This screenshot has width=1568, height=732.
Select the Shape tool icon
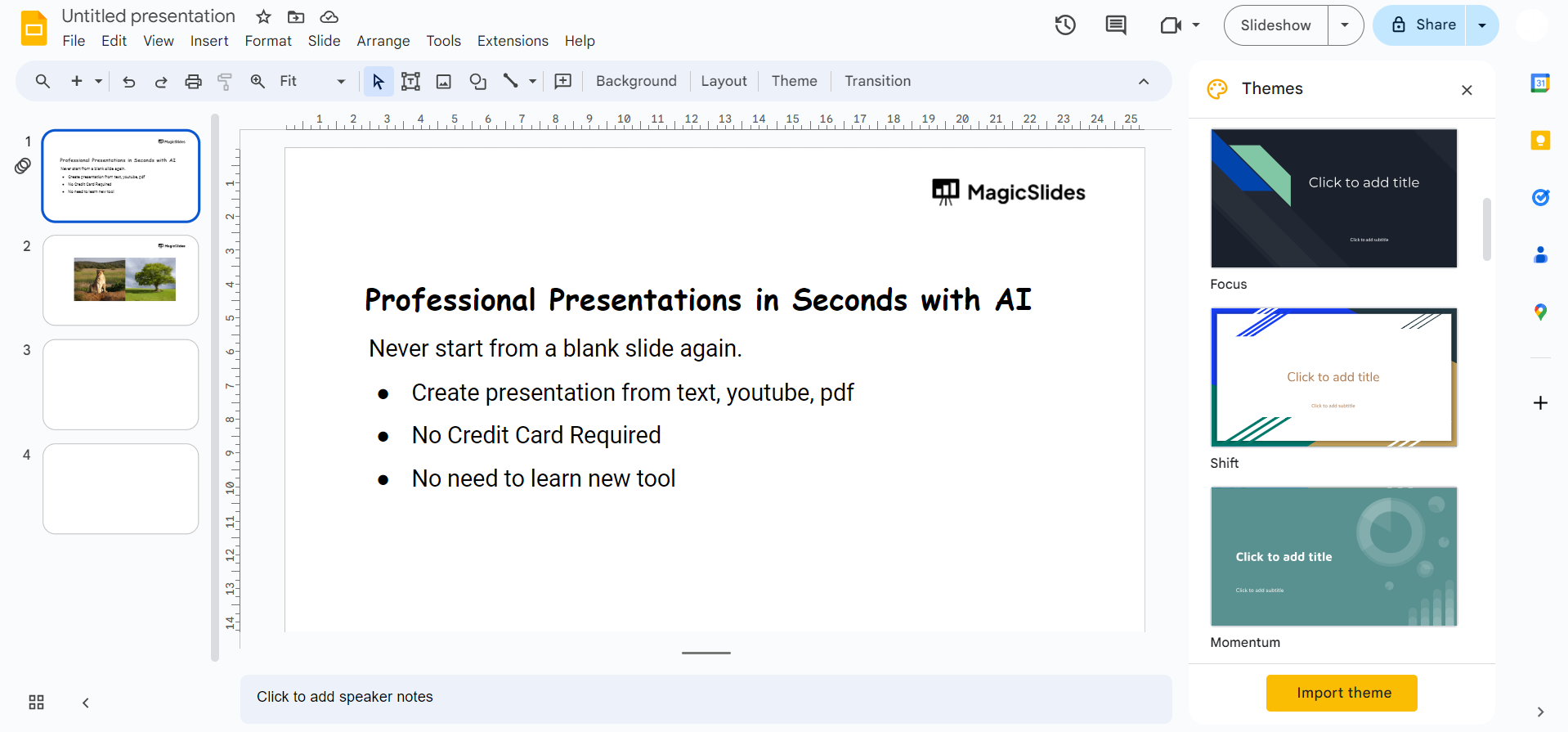(x=477, y=81)
